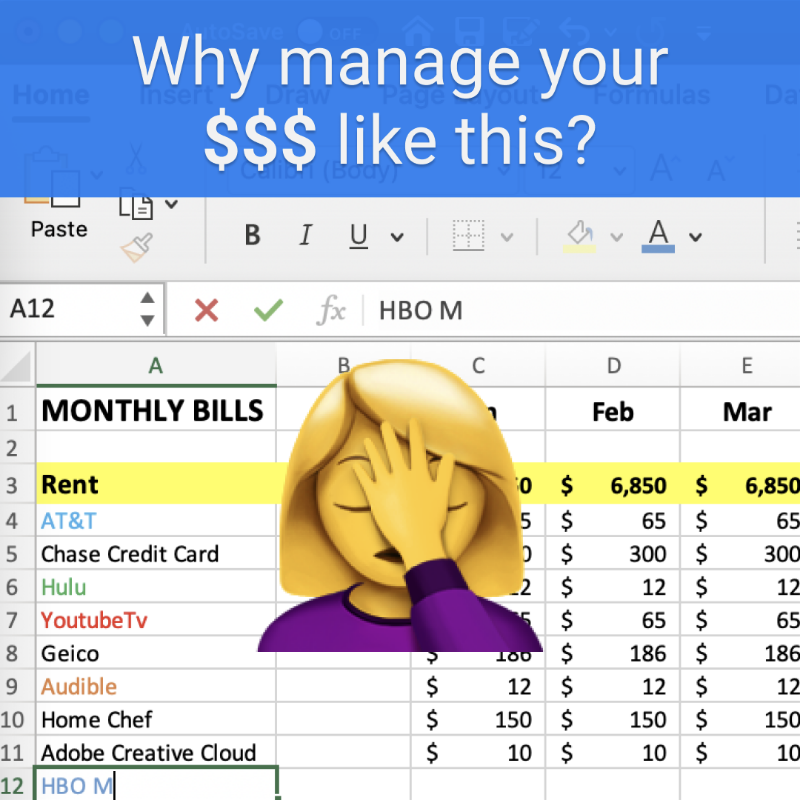800x800 pixels.
Task: Click the Hulu cell
Action: click(156, 587)
